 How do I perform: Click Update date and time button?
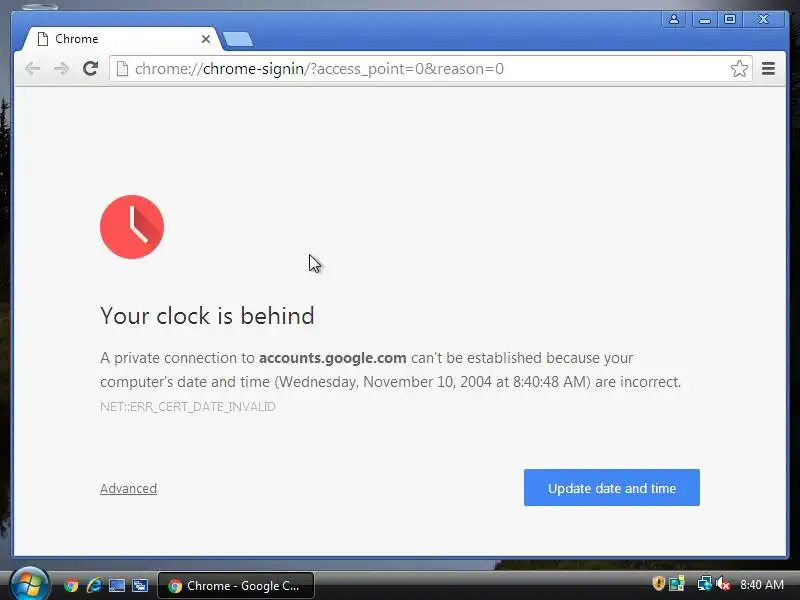click(612, 488)
